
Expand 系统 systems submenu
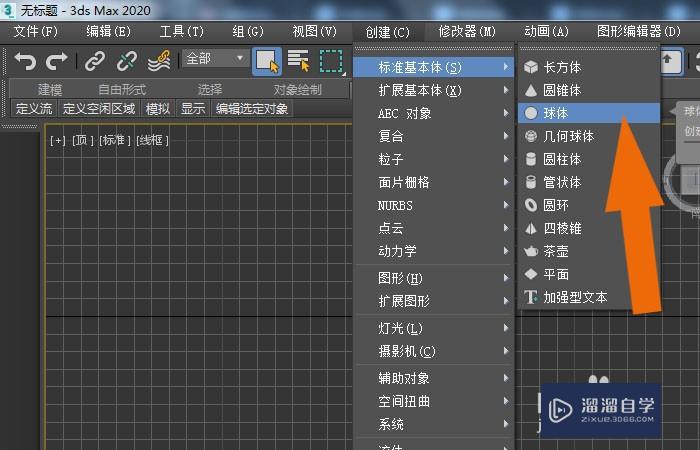pyautogui.click(x=433, y=424)
